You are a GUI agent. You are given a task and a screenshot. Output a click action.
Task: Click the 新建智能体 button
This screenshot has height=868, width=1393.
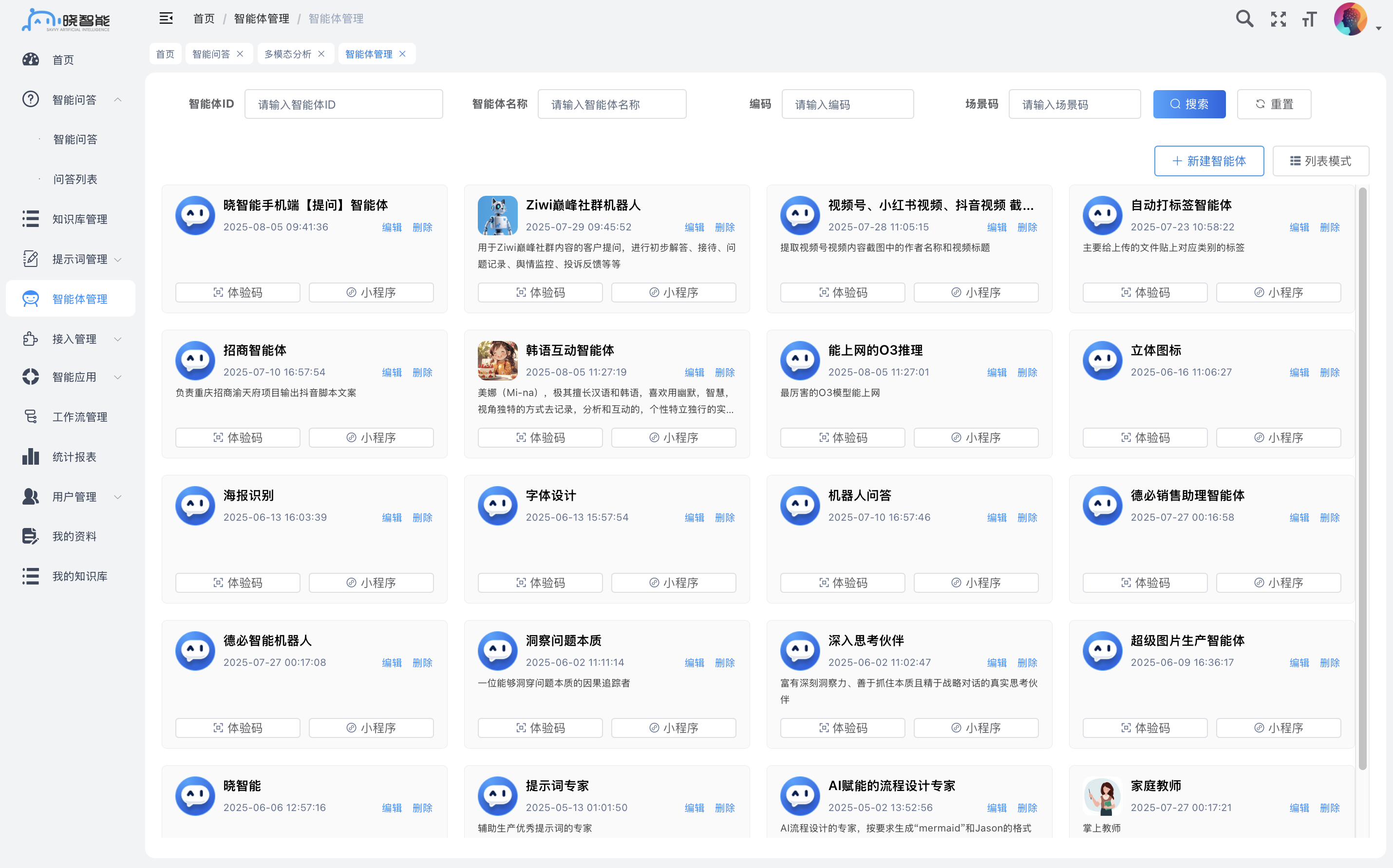pos(1209,161)
